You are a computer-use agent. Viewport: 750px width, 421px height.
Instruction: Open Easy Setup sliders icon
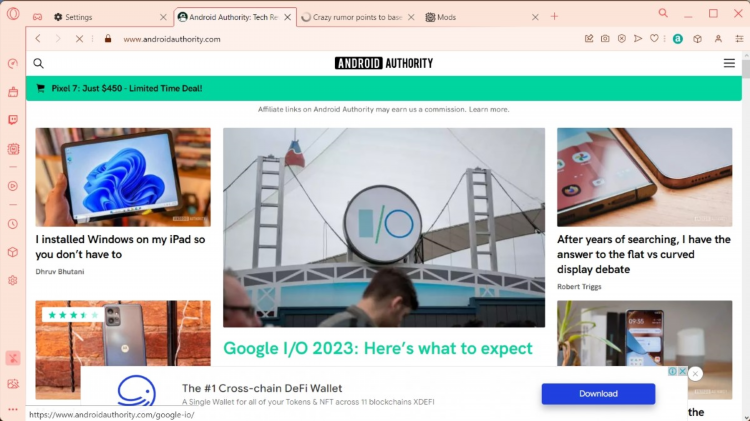click(739, 39)
